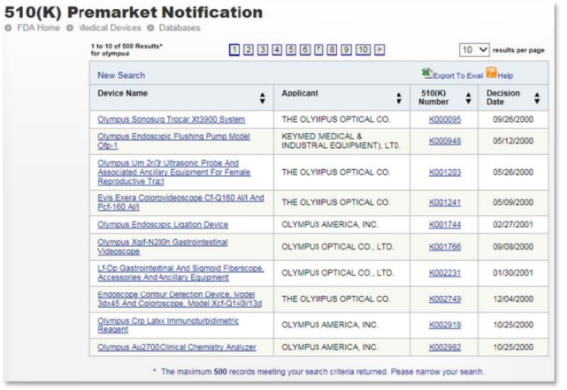Click the Excel icon beside Export To Excel
Viewport: 567px width, 390px height.
coord(427,74)
